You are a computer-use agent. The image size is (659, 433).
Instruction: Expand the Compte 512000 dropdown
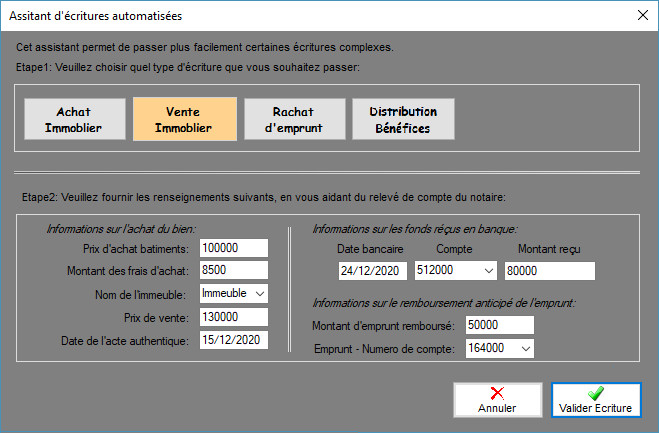[488, 271]
